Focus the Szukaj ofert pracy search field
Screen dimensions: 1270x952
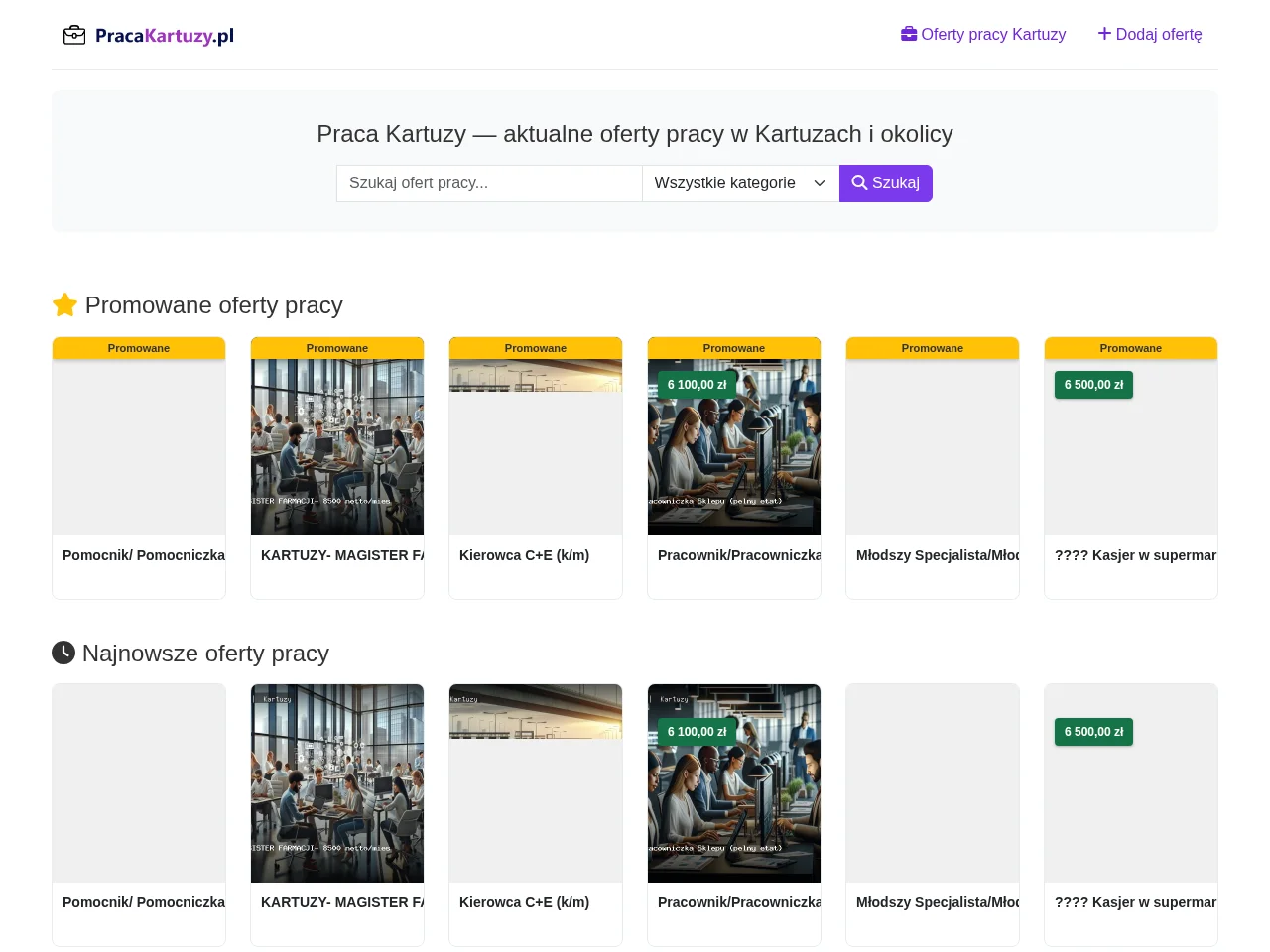(489, 183)
